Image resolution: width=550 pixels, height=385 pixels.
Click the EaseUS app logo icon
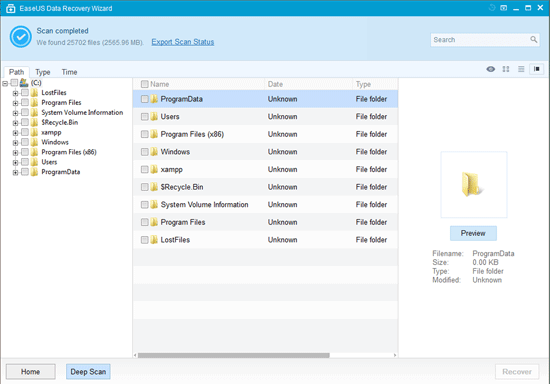point(11,8)
